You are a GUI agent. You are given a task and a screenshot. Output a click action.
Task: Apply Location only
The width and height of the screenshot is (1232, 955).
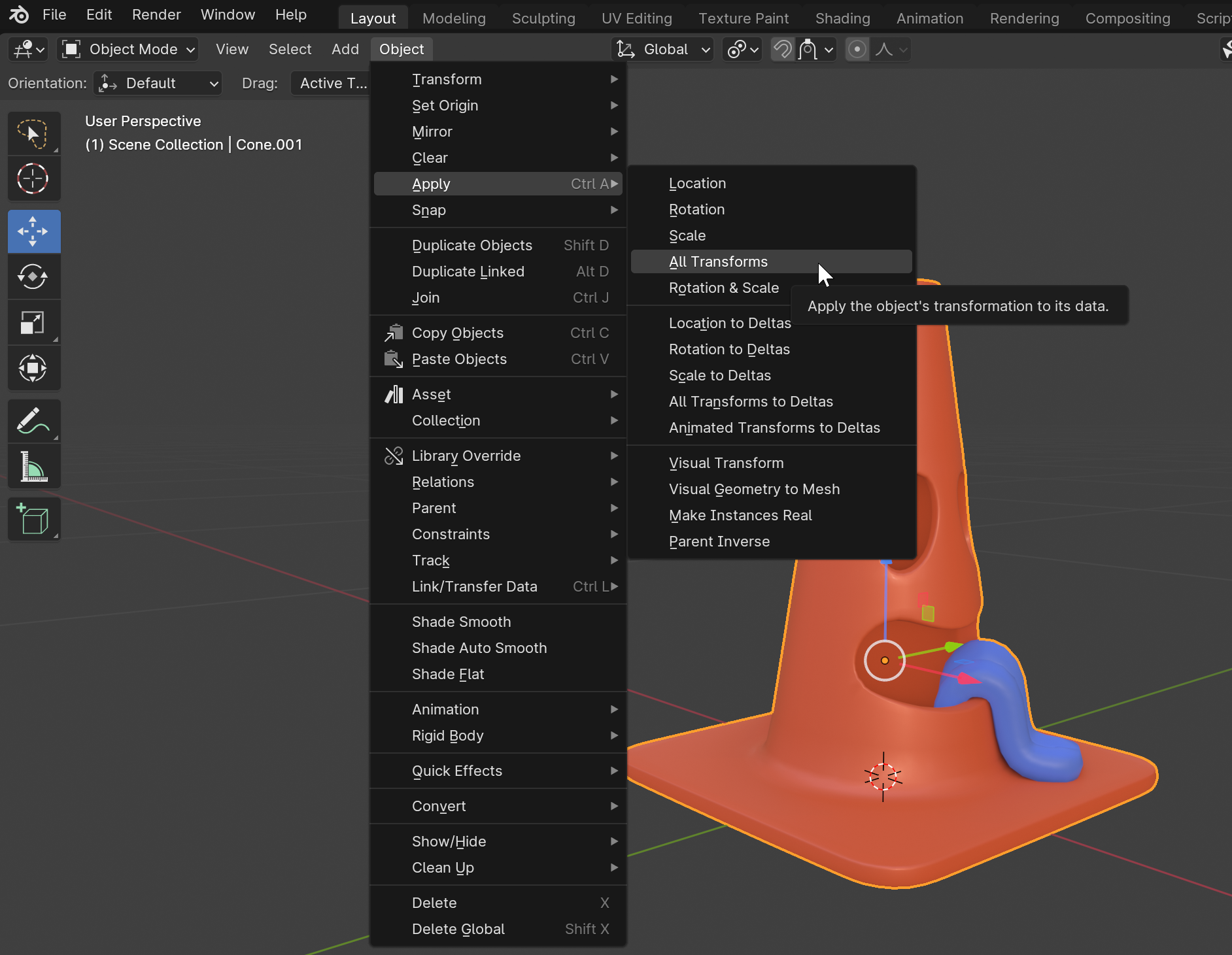[772, 183]
